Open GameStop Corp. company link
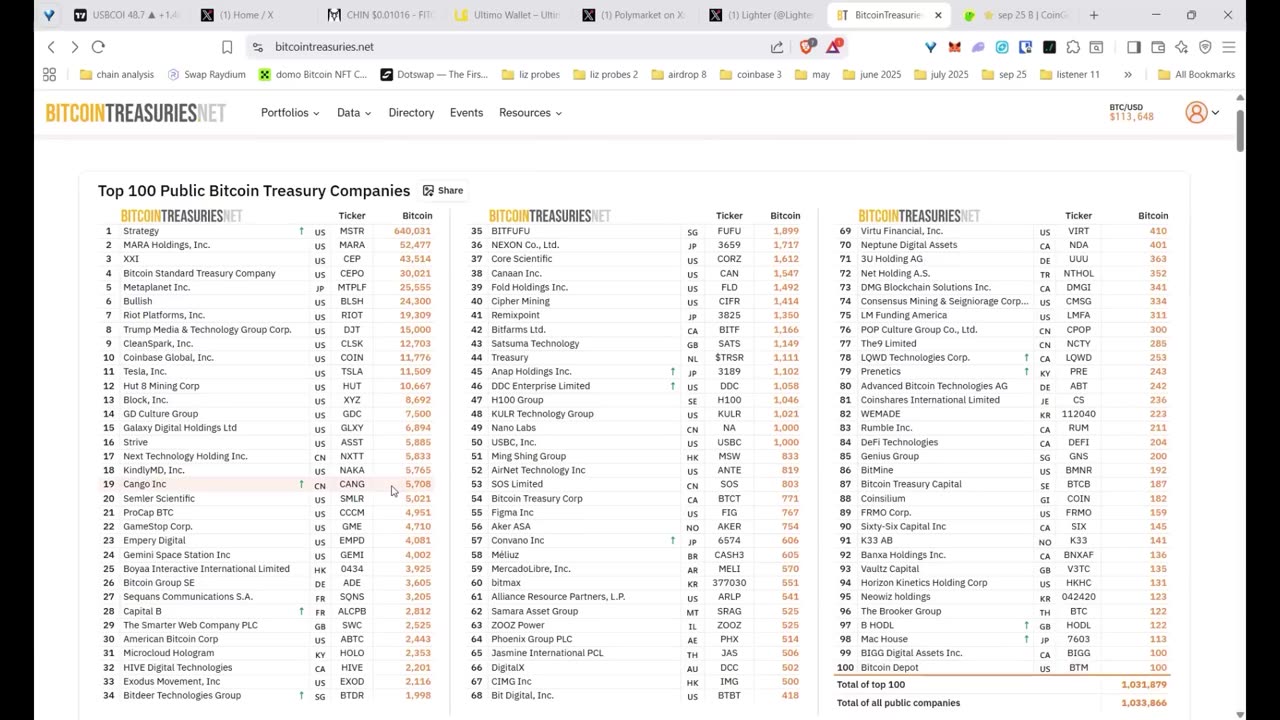The width and height of the screenshot is (1280, 720). pos(158,526)
